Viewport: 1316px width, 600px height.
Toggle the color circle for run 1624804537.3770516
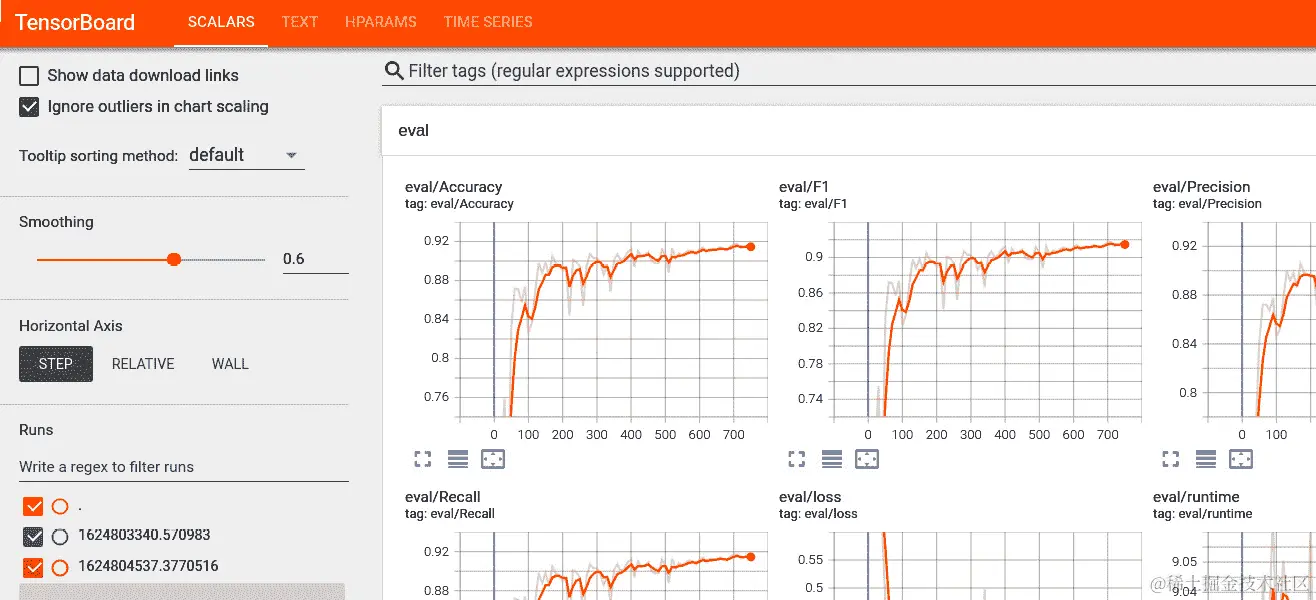(57, 565)
